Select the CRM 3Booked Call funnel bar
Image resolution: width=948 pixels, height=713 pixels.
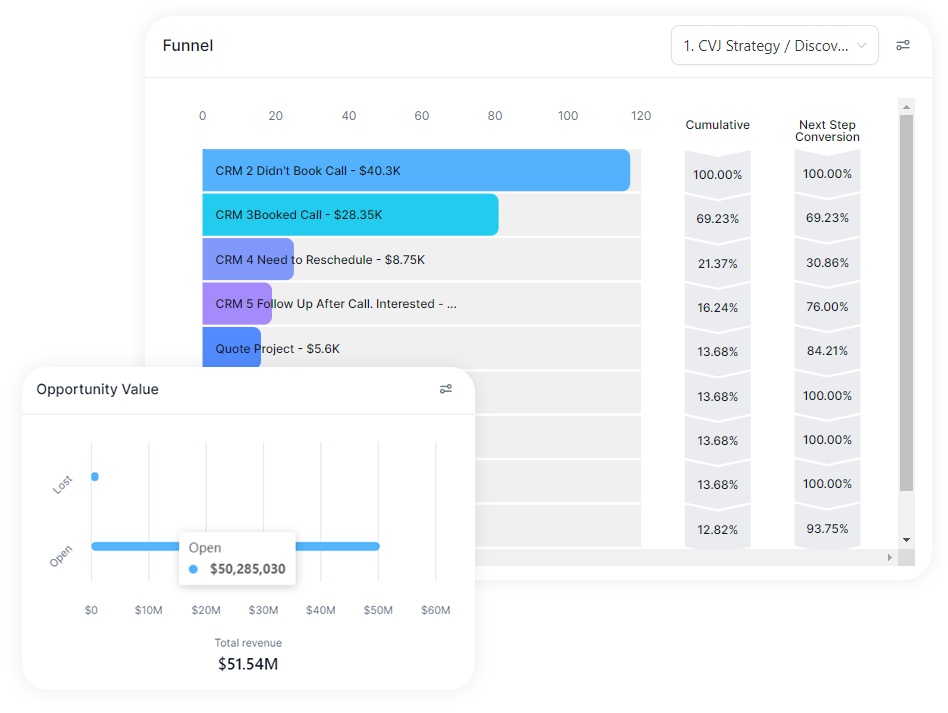click(x=350, y=215)
